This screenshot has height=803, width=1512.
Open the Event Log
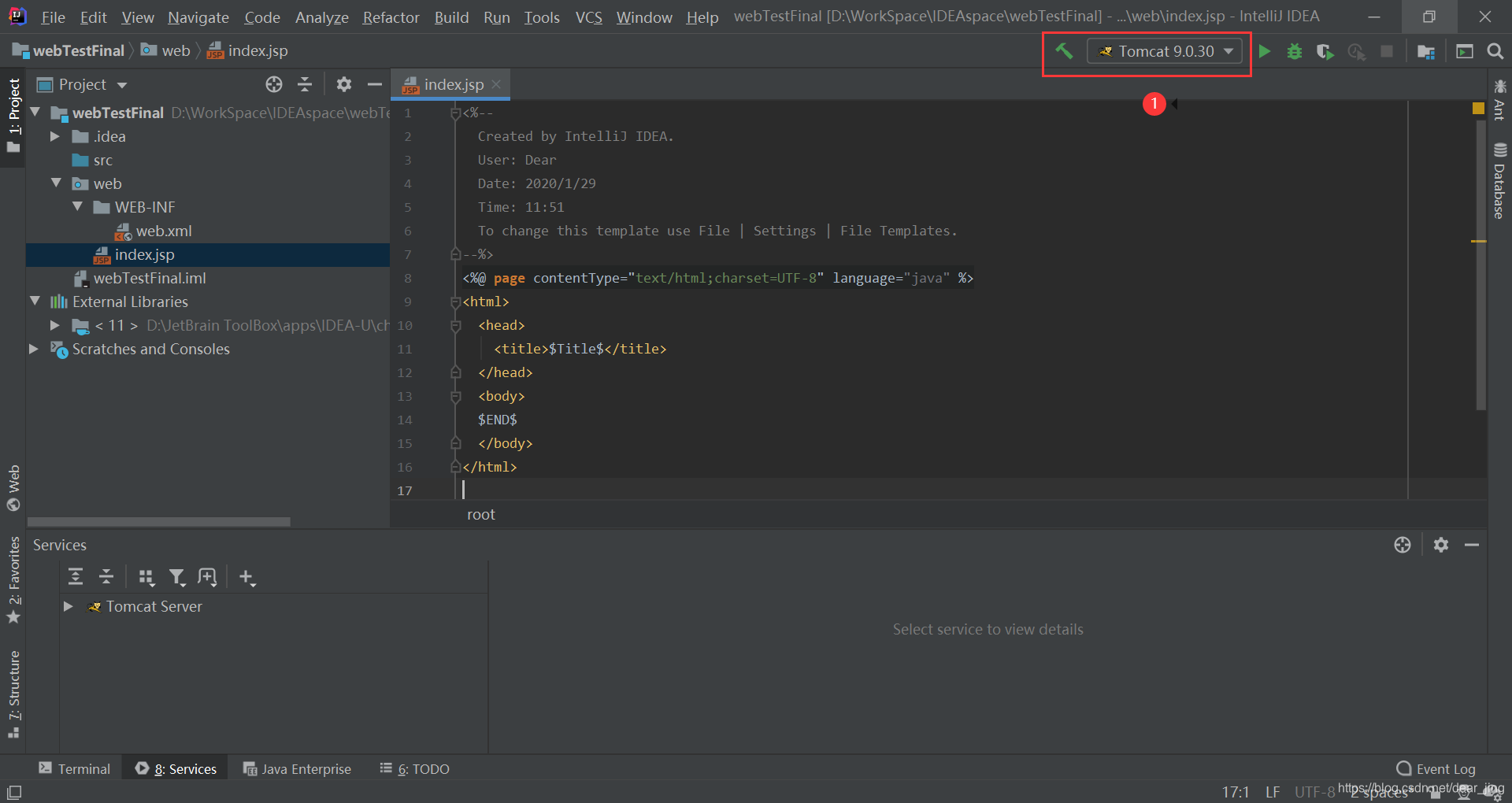(1436, 769)
